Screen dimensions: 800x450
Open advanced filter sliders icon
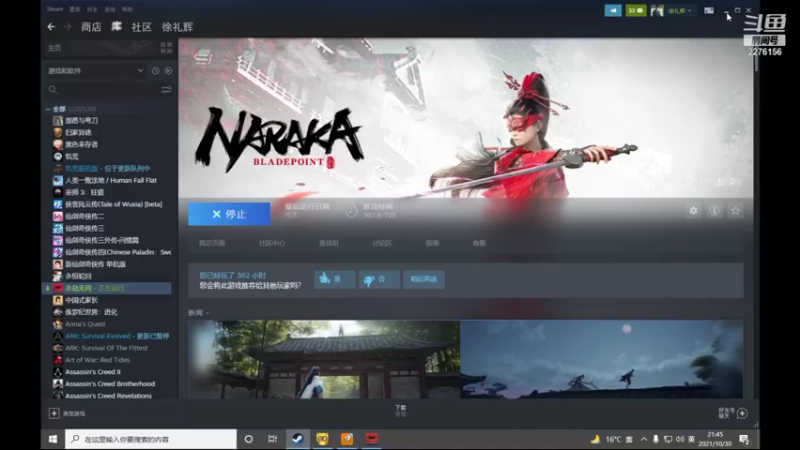pos(166,90)
